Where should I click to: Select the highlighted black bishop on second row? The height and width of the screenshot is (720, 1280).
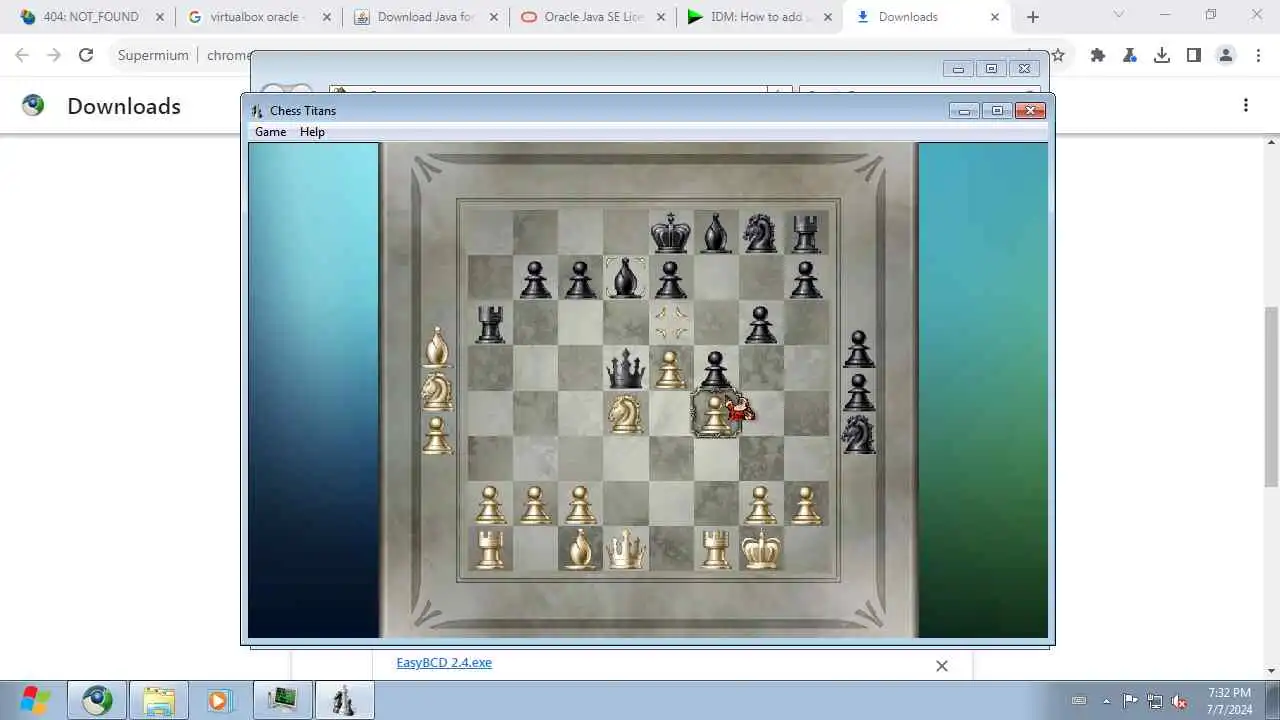[625, 278]
